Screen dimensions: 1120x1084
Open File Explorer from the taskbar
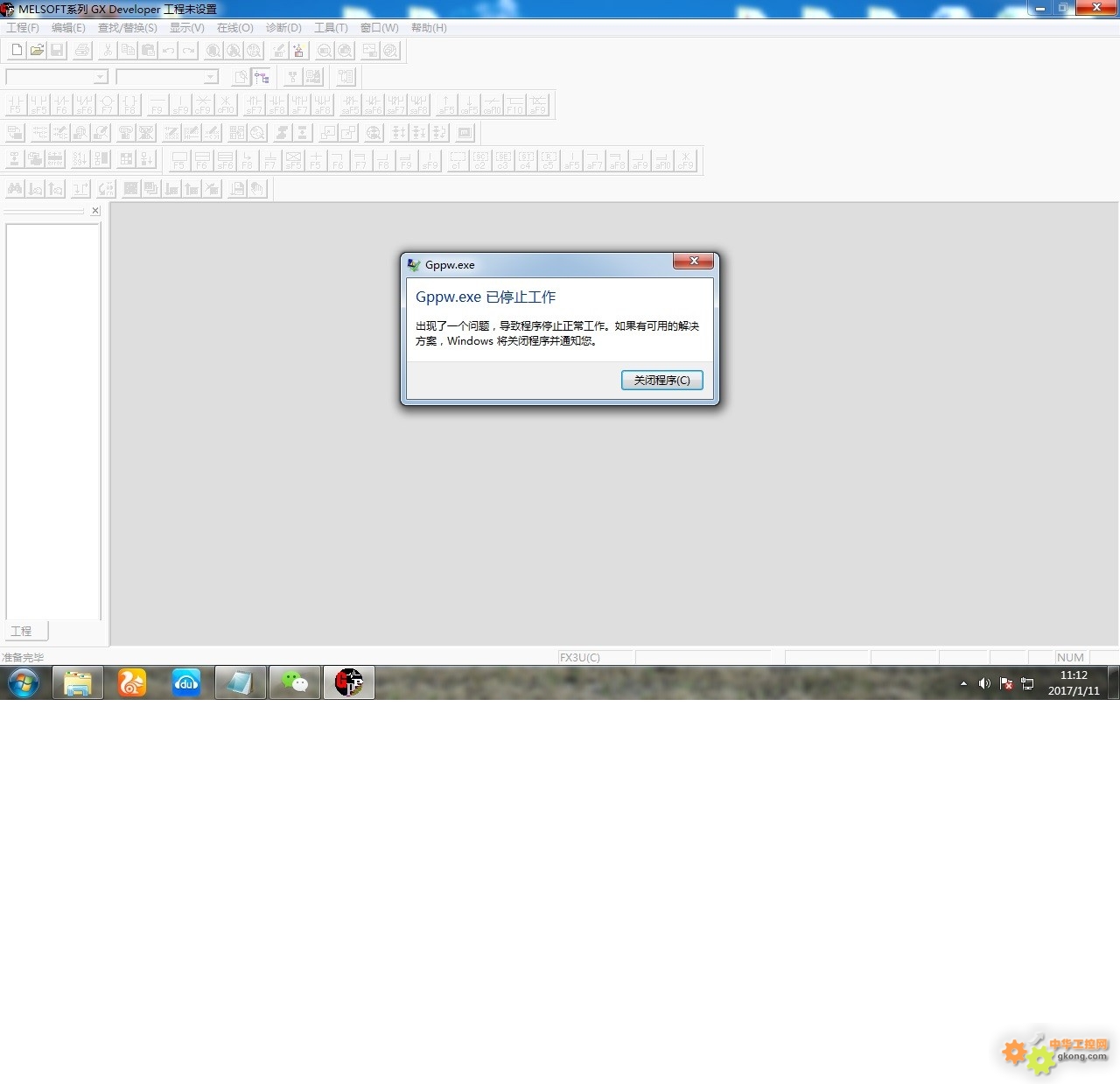(78, 682)
